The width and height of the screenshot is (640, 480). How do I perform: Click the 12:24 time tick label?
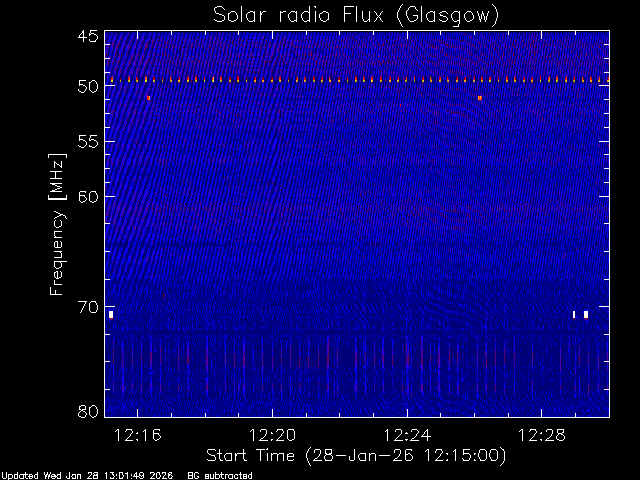coord(407,435)
